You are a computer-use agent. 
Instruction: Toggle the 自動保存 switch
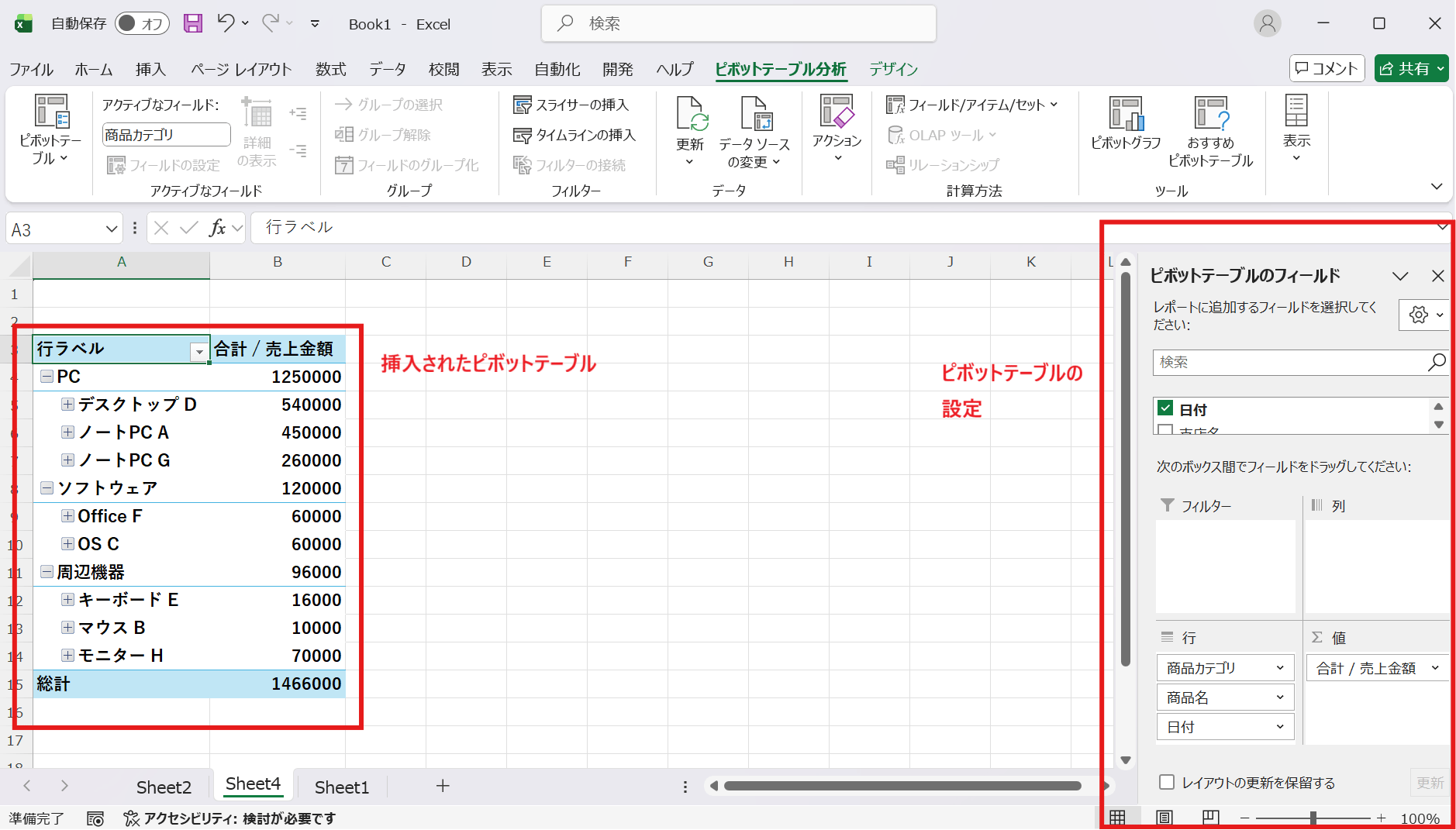[142, 23]
